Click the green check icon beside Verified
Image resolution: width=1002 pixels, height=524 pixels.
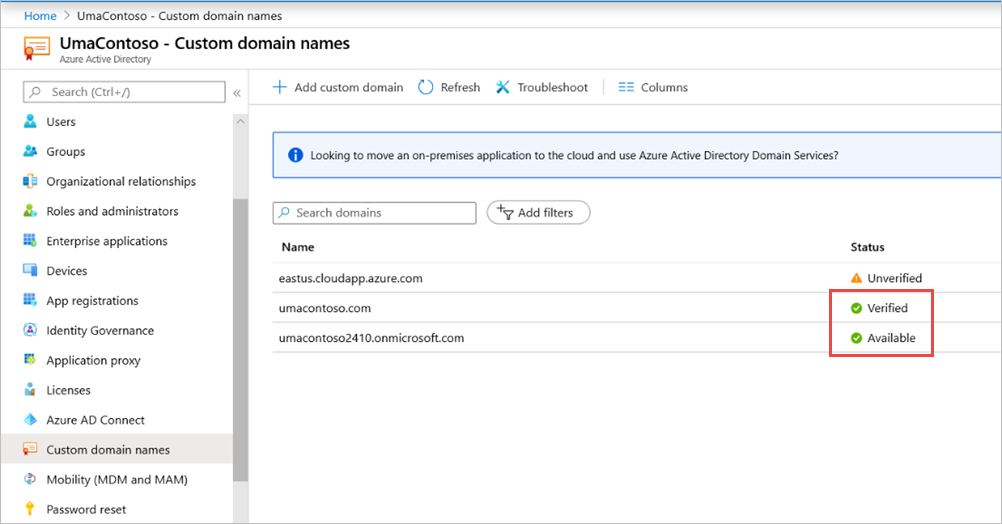(x=856, y=308)
